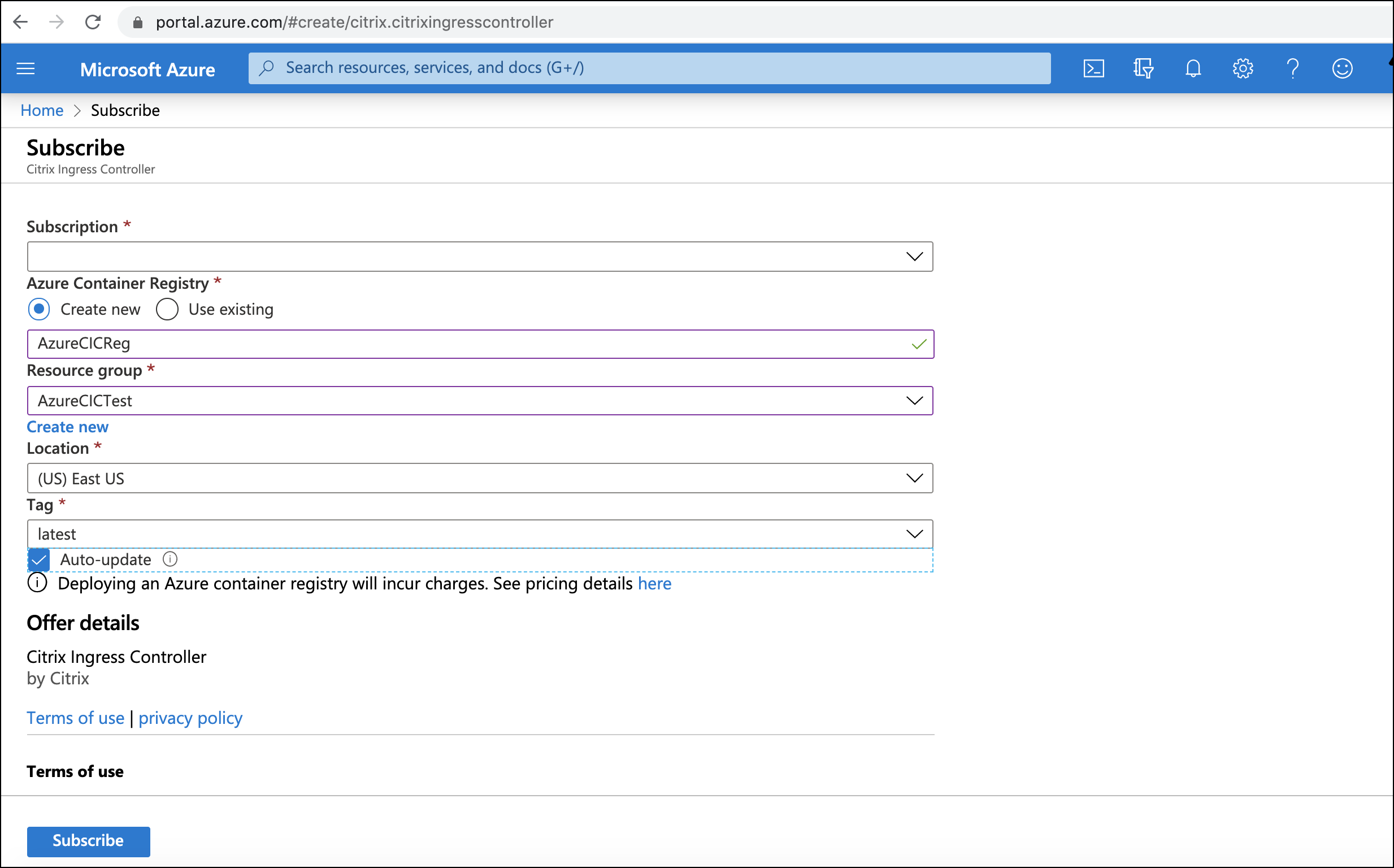Expand the Resource group dropdown showing AzureCICTest
Image resolution: width=1394 pixels, height=868 pixels.
480,401
